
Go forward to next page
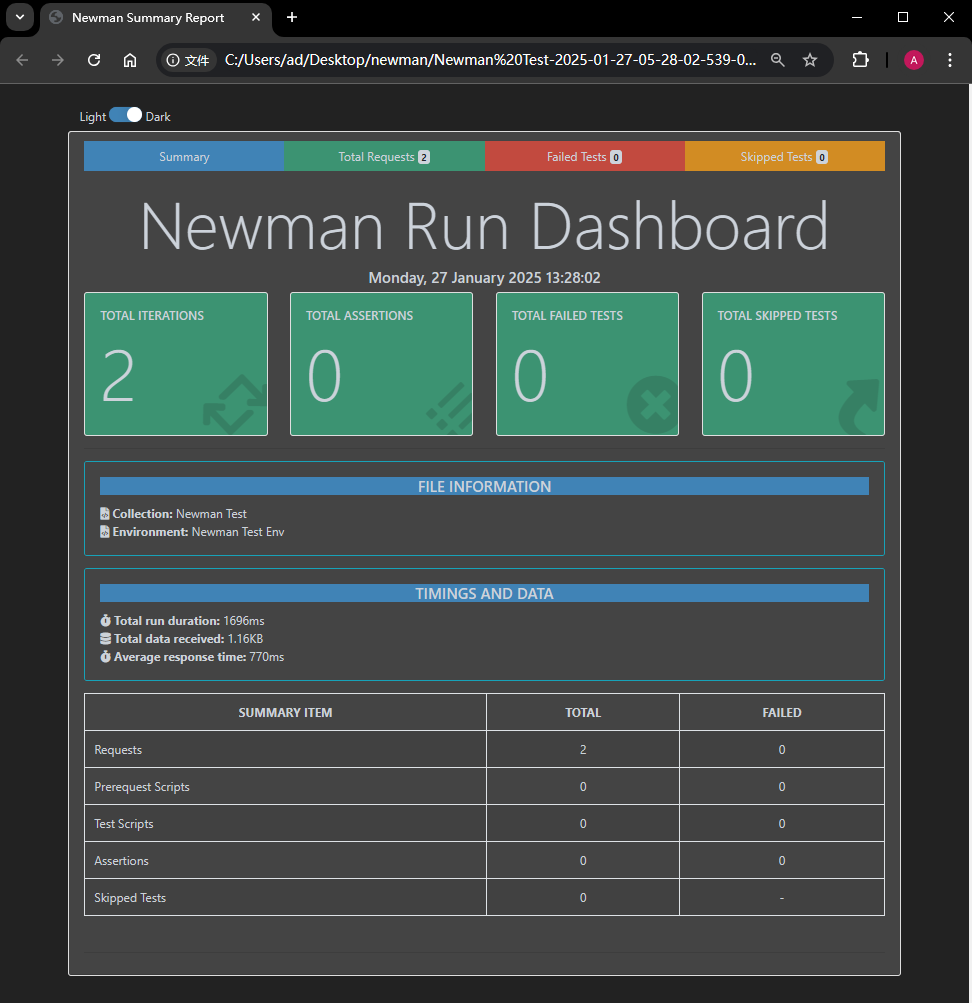(x=58, y=60)
